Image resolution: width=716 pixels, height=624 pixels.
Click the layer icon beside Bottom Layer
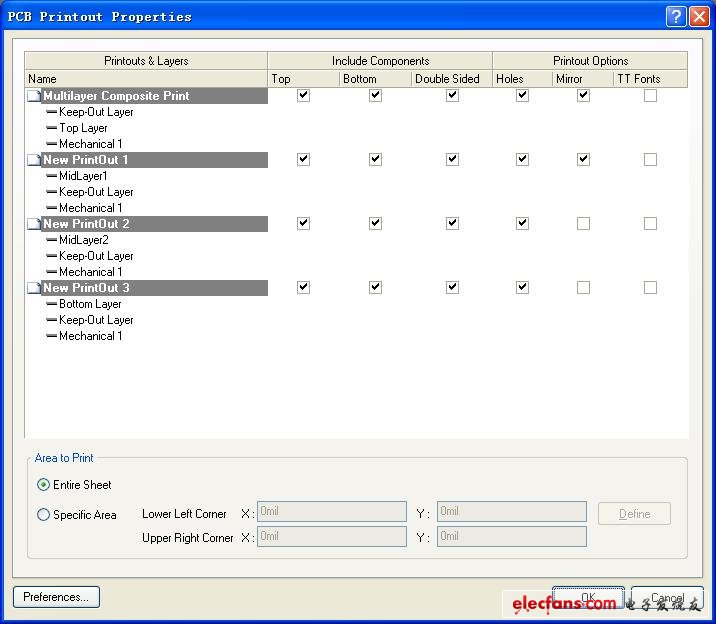click(x=51, y=304)
